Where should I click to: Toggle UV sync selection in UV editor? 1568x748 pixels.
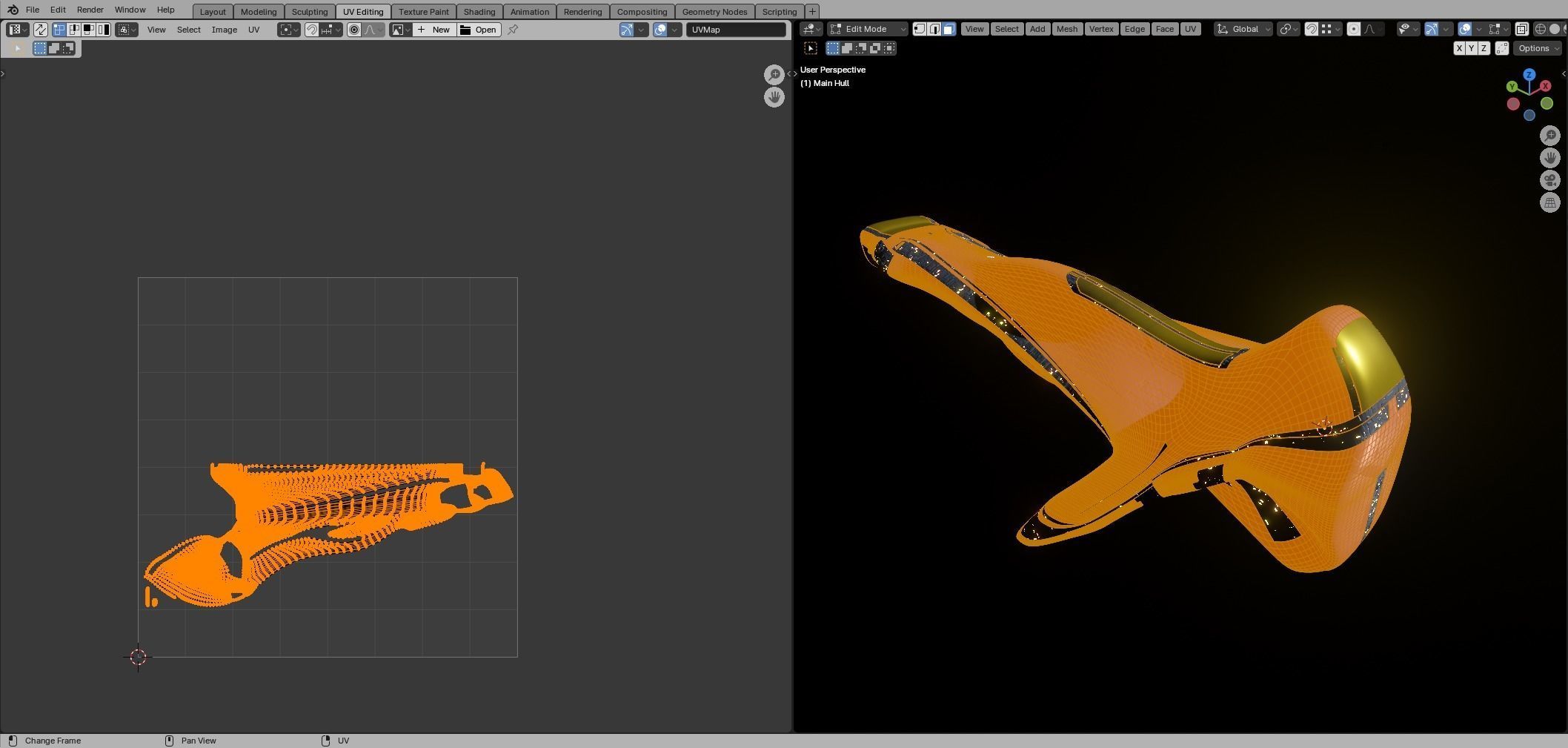point(41,30)
